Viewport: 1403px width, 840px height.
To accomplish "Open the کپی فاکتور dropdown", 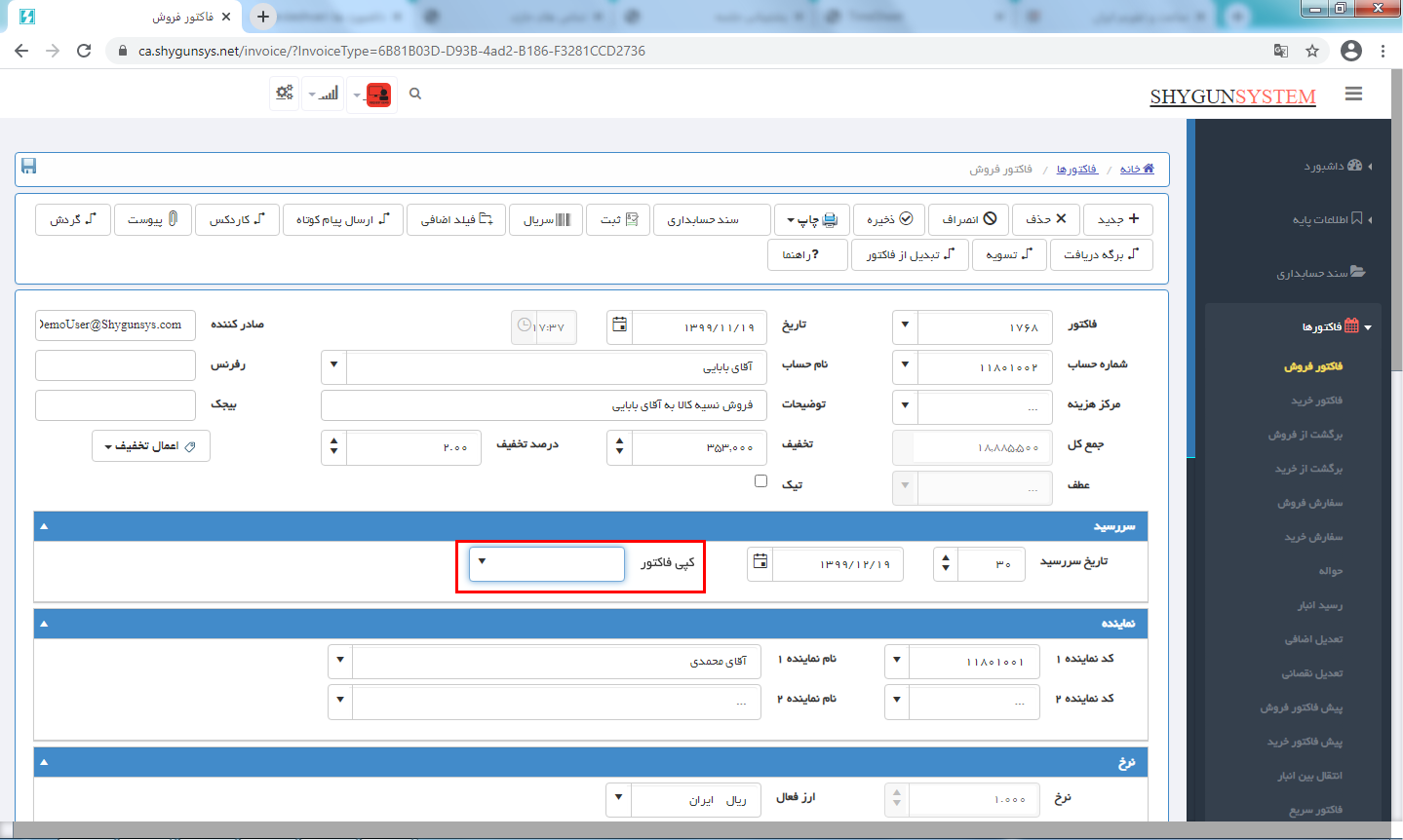I will (x=546, y=563).
